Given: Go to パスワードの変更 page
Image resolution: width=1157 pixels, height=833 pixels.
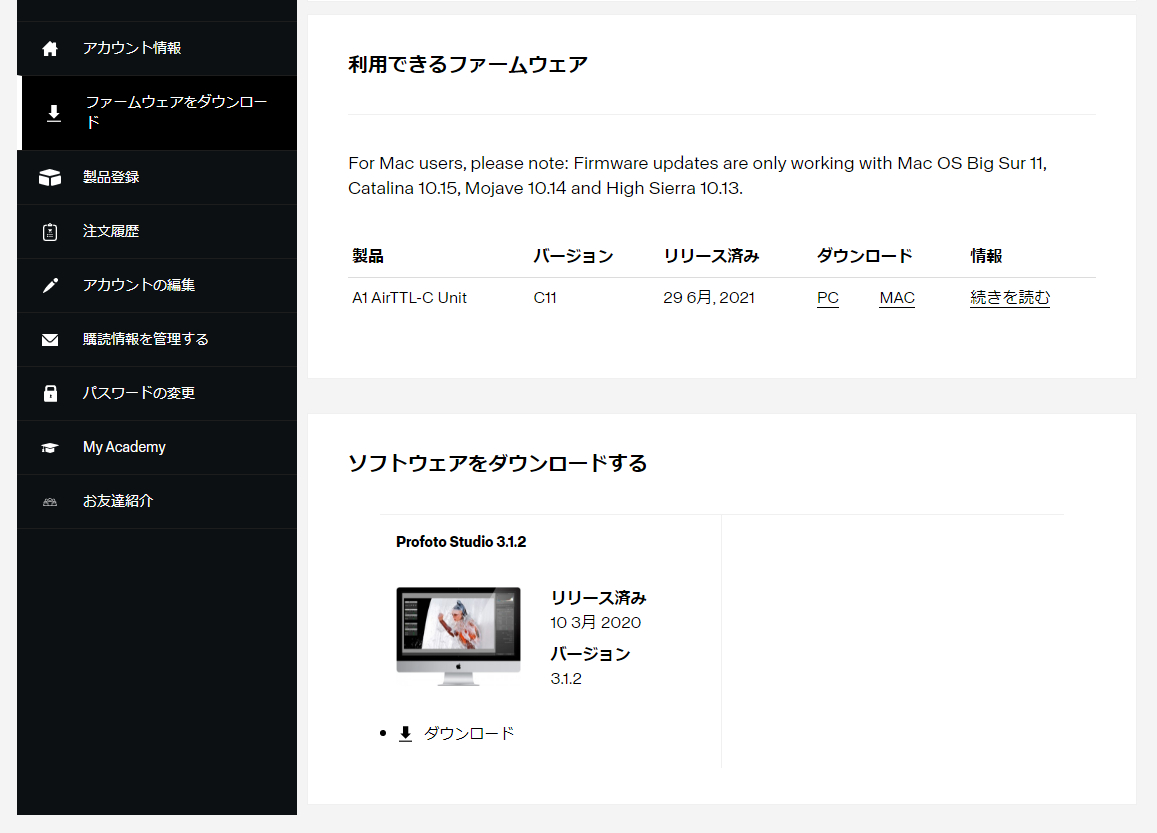Looking at the screenshot, I should point(156,393).
